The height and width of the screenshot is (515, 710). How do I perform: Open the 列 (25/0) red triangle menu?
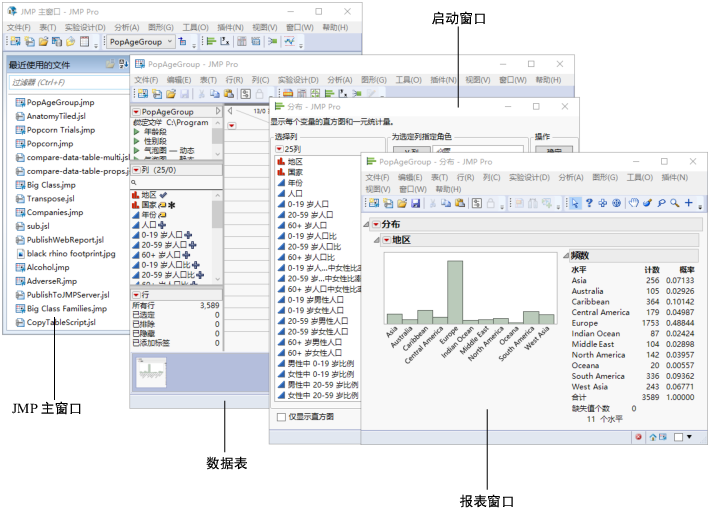coord(136,170)
